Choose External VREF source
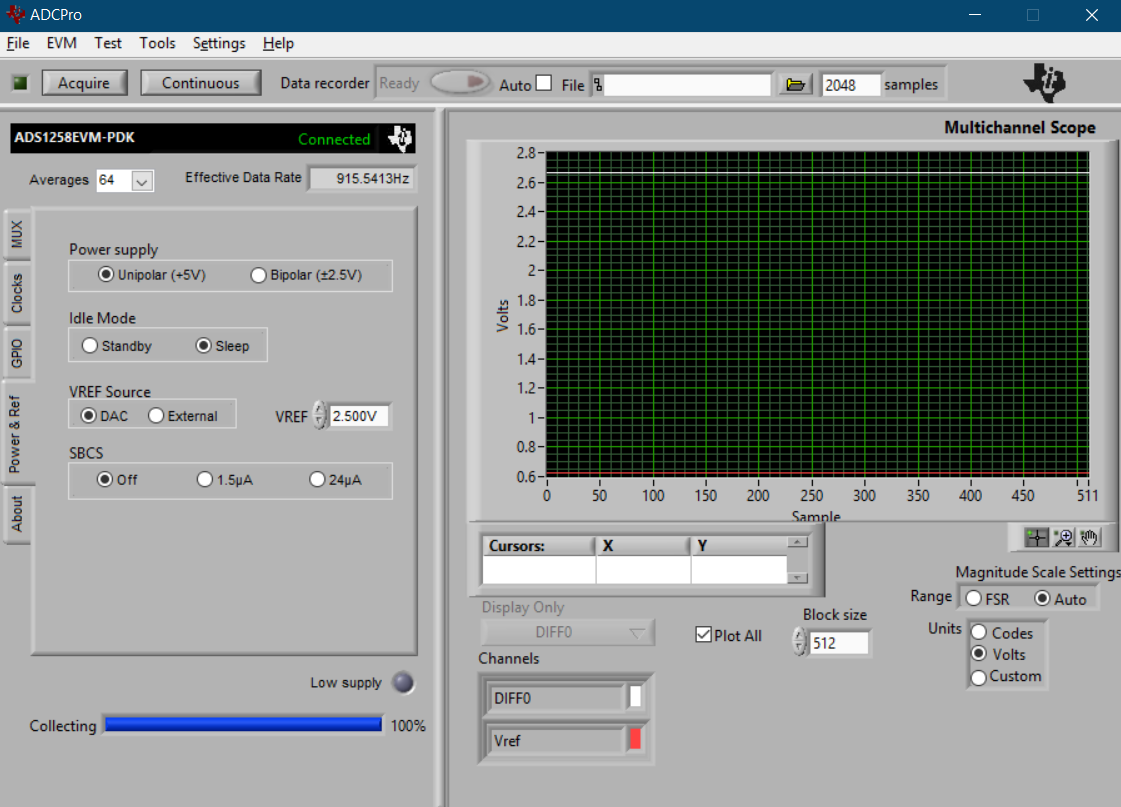Image resolution: width=1121 pixels, height=807 pixels. (x=156, y=416)
